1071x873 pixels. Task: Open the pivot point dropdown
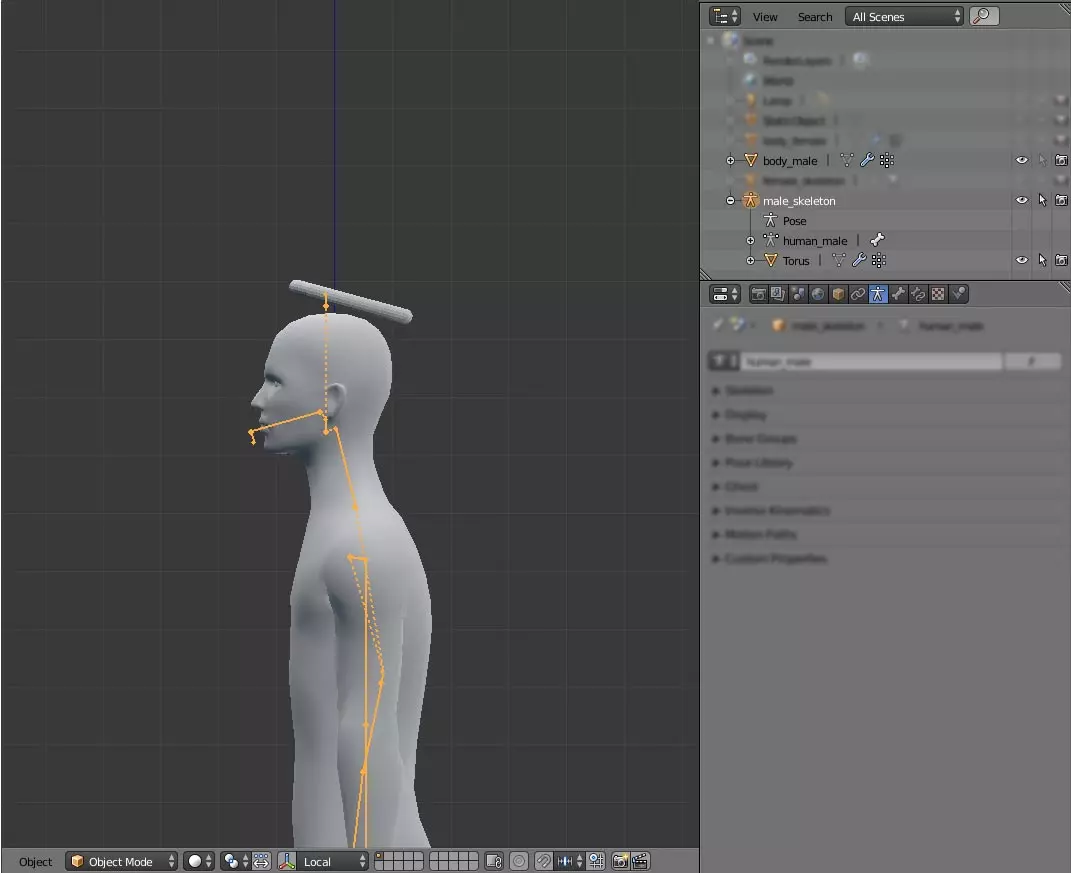click(236, 861)
